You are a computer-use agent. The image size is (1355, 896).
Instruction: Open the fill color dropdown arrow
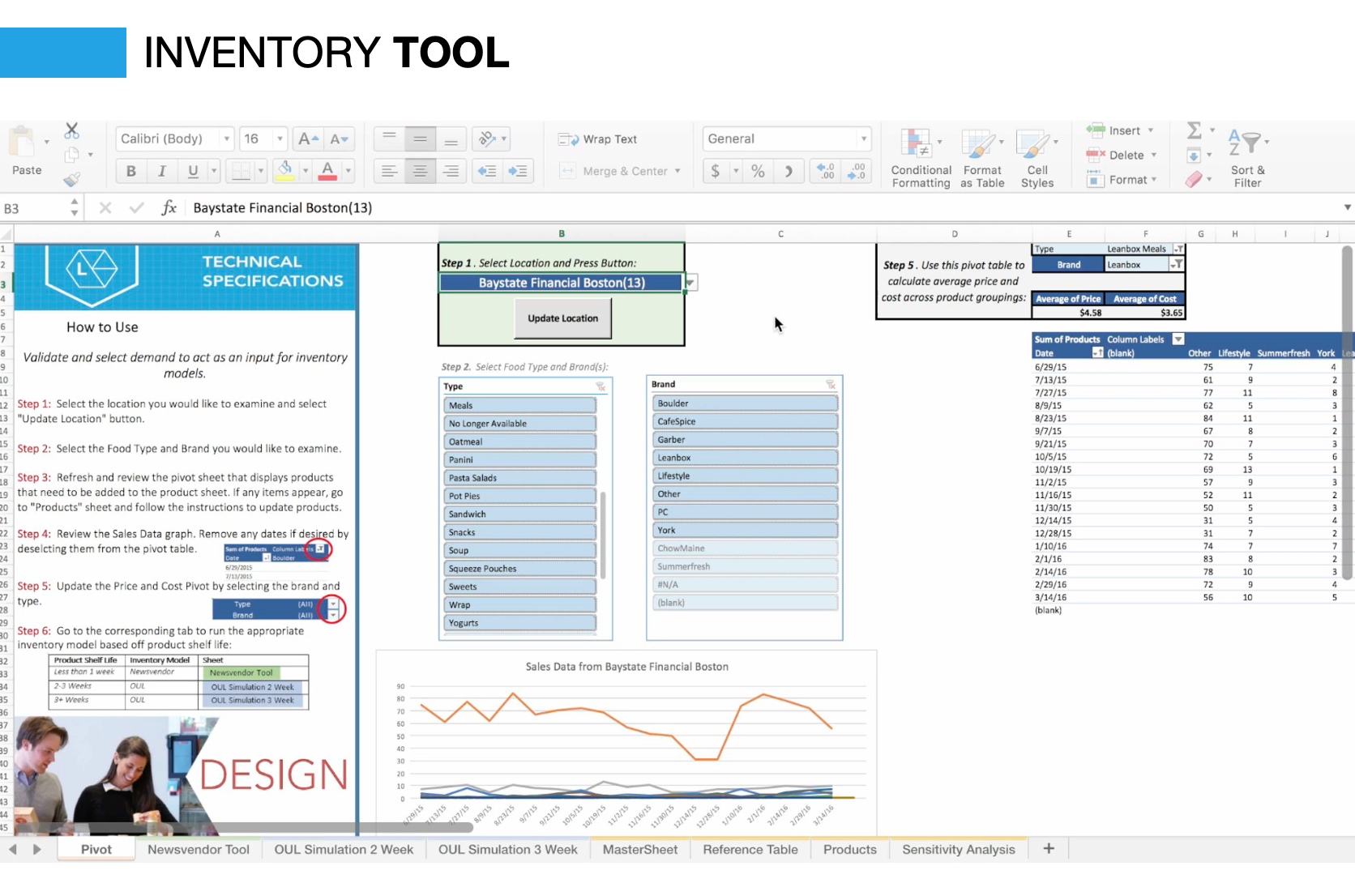point(306,171)
